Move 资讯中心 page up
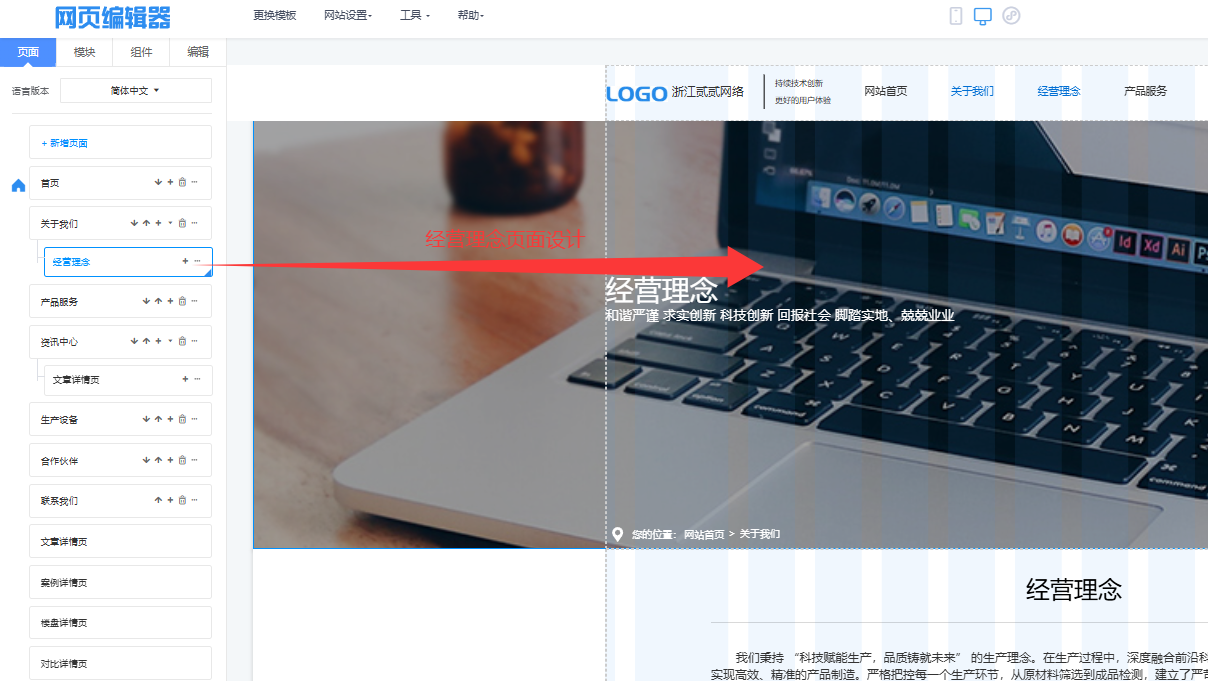Image resolution: width=1208 pixels, height=681 pixels. [146, 342]
